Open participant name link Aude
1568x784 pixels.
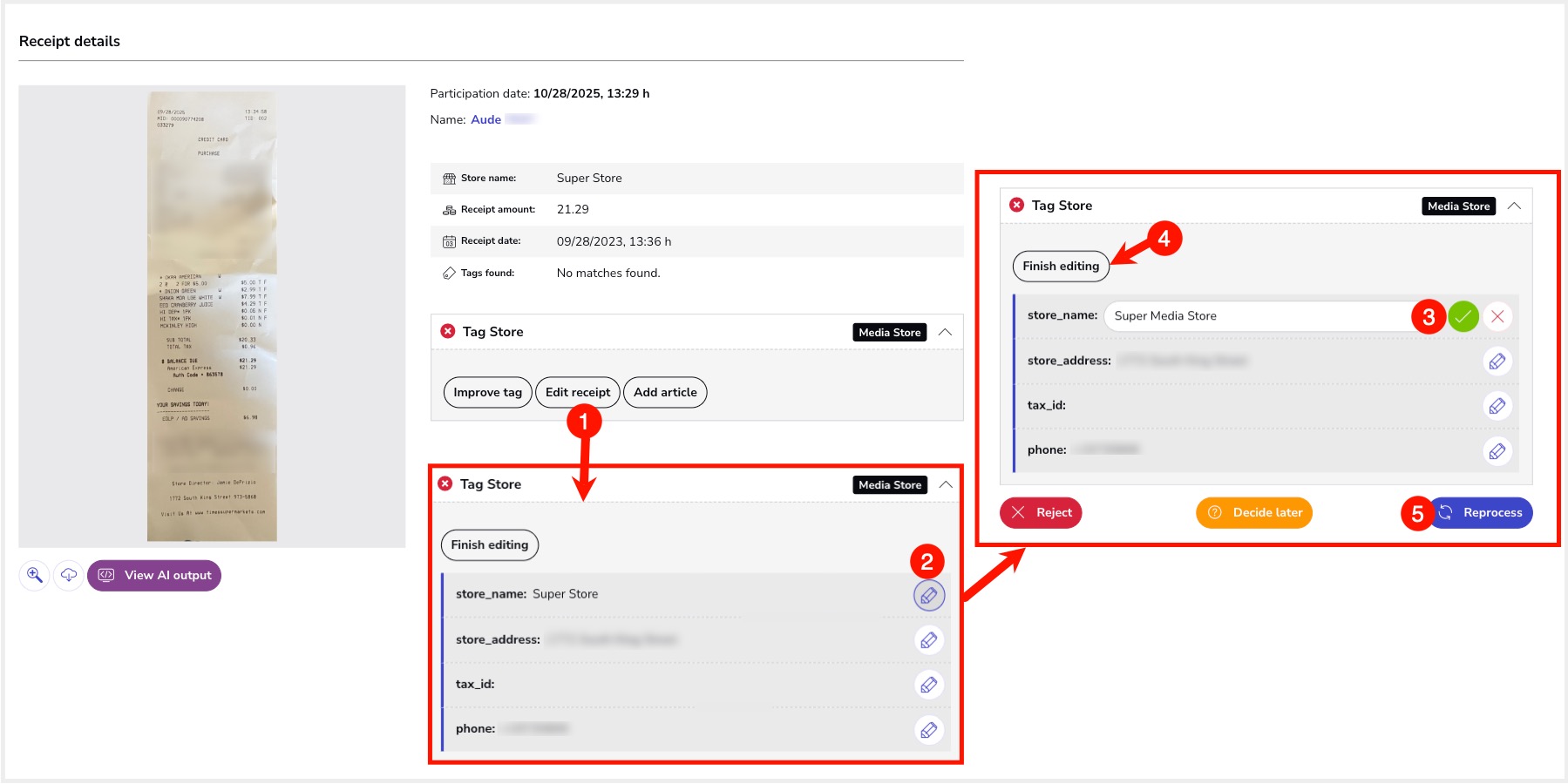[485, 119]
